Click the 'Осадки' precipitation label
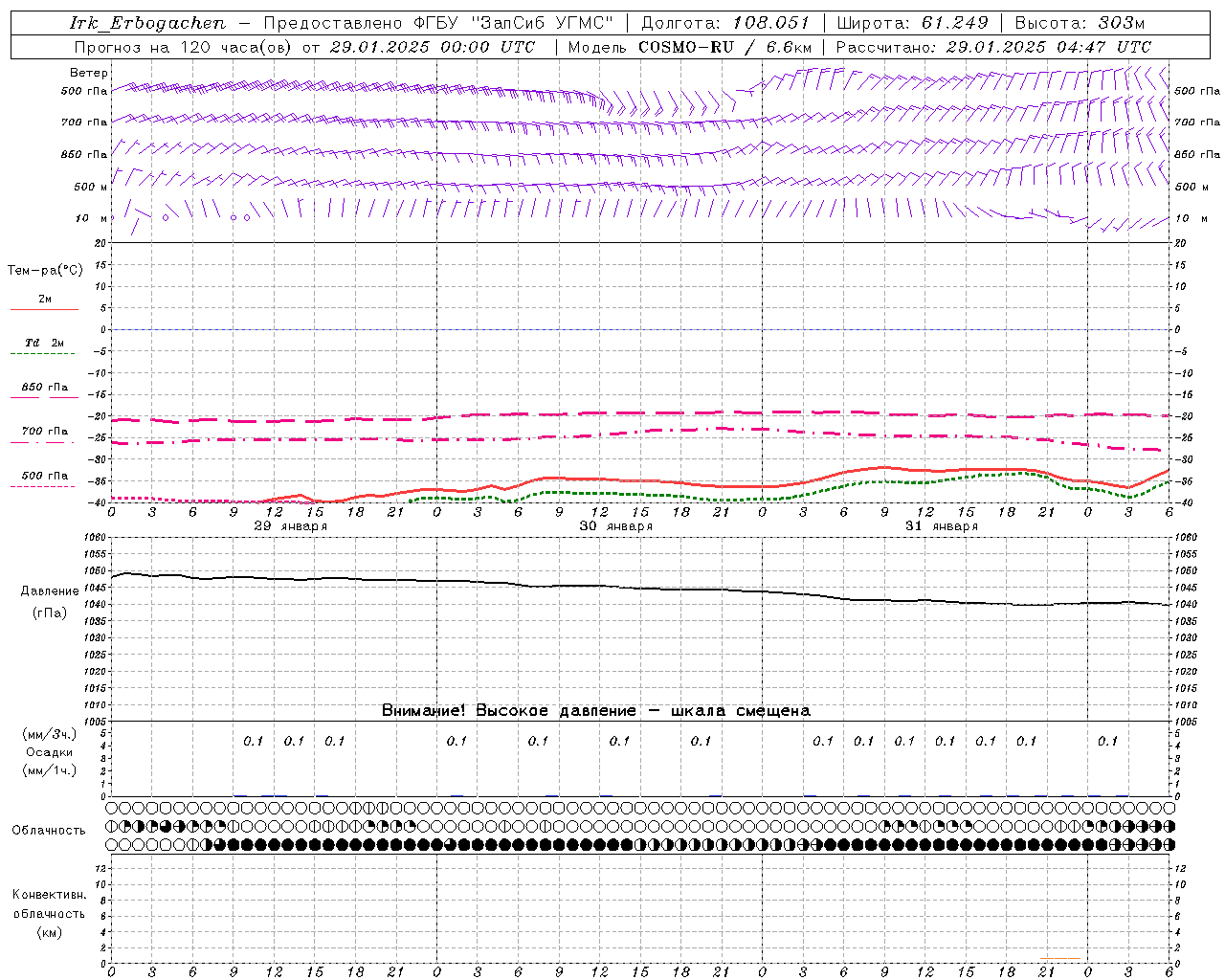 tap(50, 752)
